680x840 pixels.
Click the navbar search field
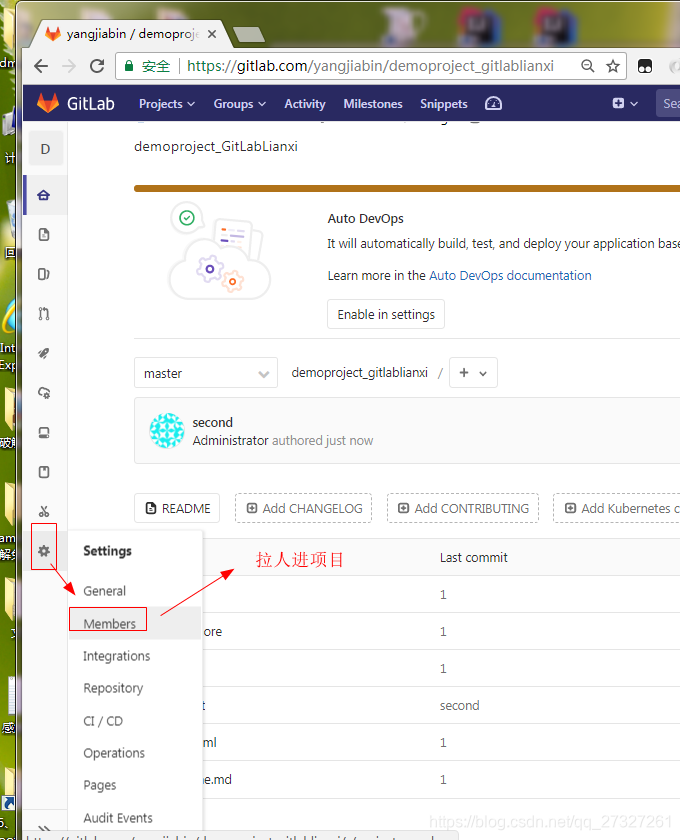[x=668, y=103]
